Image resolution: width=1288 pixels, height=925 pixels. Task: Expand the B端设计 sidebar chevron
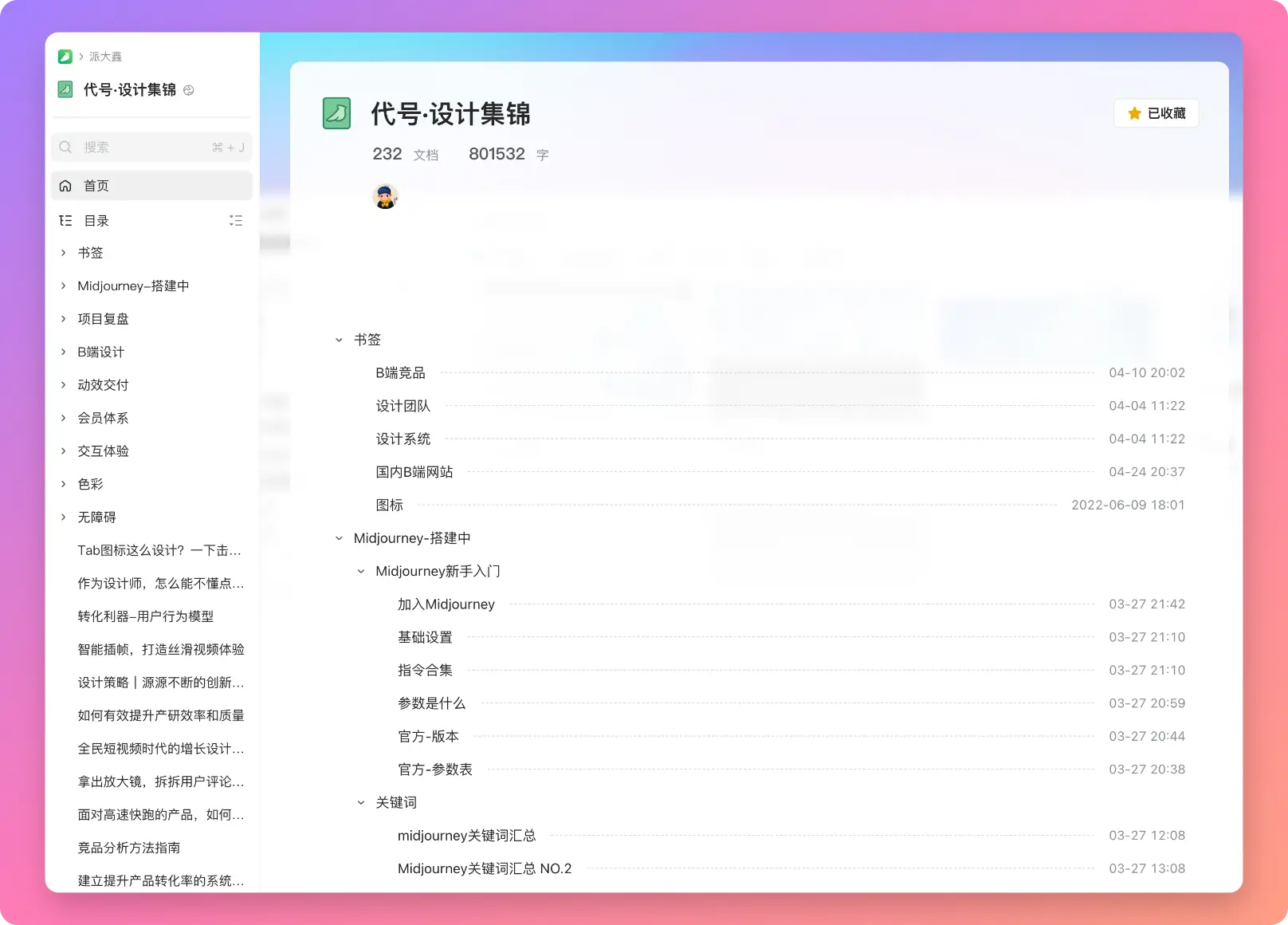coord(64,352)
